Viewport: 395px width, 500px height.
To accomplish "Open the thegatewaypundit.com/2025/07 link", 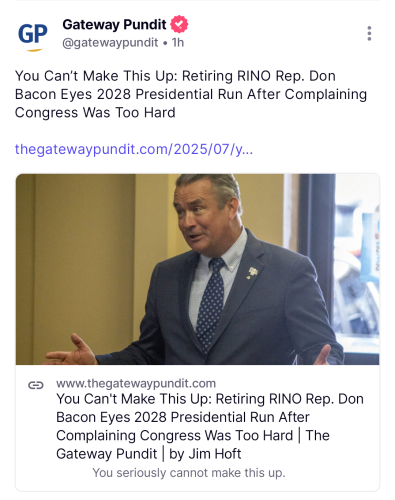I will (x=134, y=149).
